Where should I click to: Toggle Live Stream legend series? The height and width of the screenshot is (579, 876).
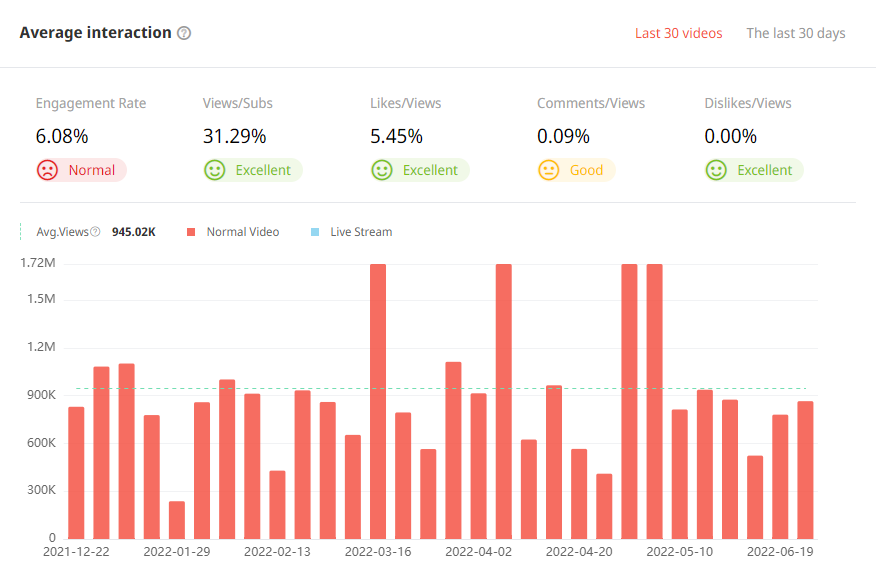pos(361,232)
